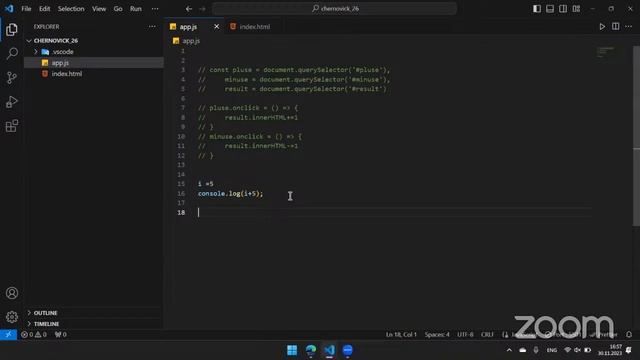This screenshot has height=360, width=640.
Task: Toggle the bottom panel visibility
Action: coord(550,9)
